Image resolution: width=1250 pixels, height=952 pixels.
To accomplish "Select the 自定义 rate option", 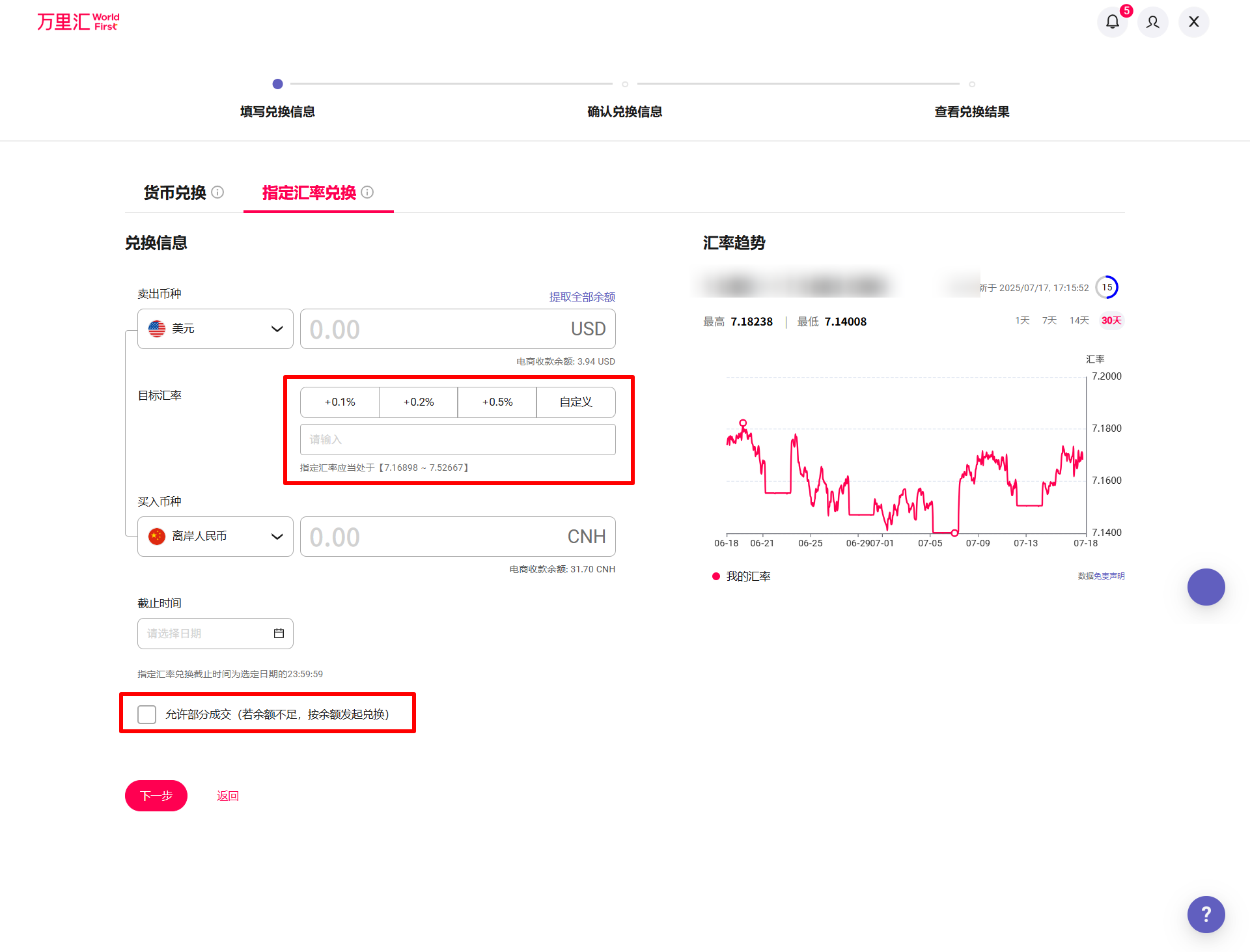I will 576,402.
